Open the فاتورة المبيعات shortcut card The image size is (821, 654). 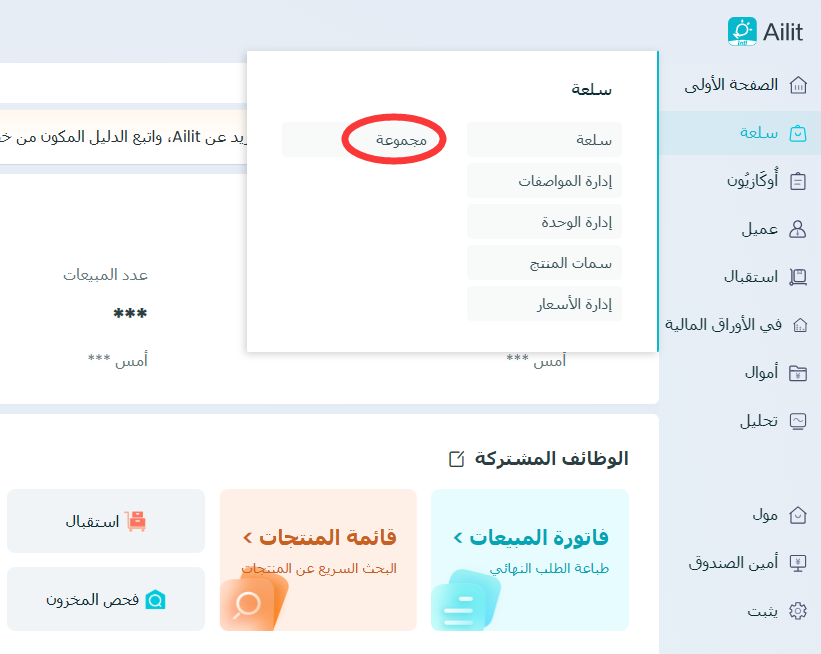click(x=529, y=560)
